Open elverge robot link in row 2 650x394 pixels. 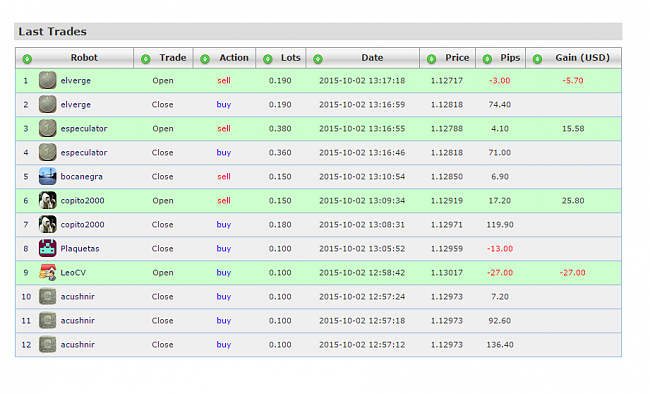(75, 105)
